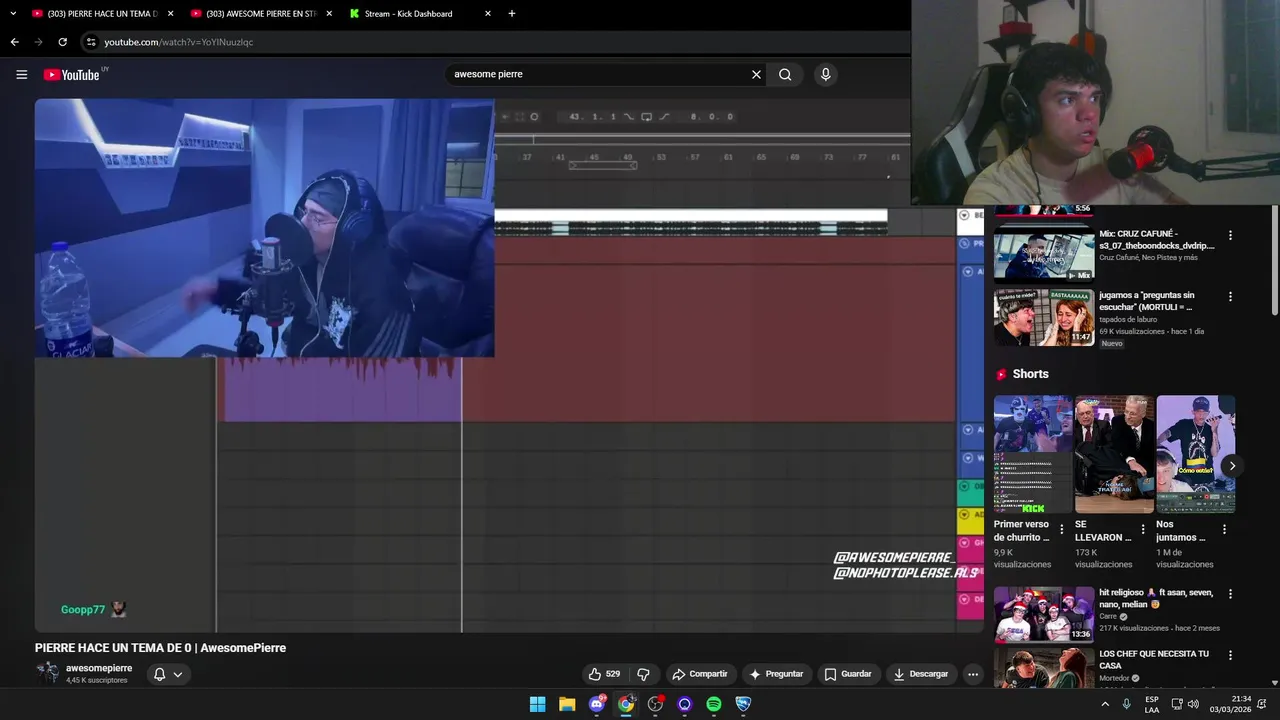The height and width of the screenshot is (720, 1280).
Task: Open options for 'hit religioso' video
Action: [1230, 594]
